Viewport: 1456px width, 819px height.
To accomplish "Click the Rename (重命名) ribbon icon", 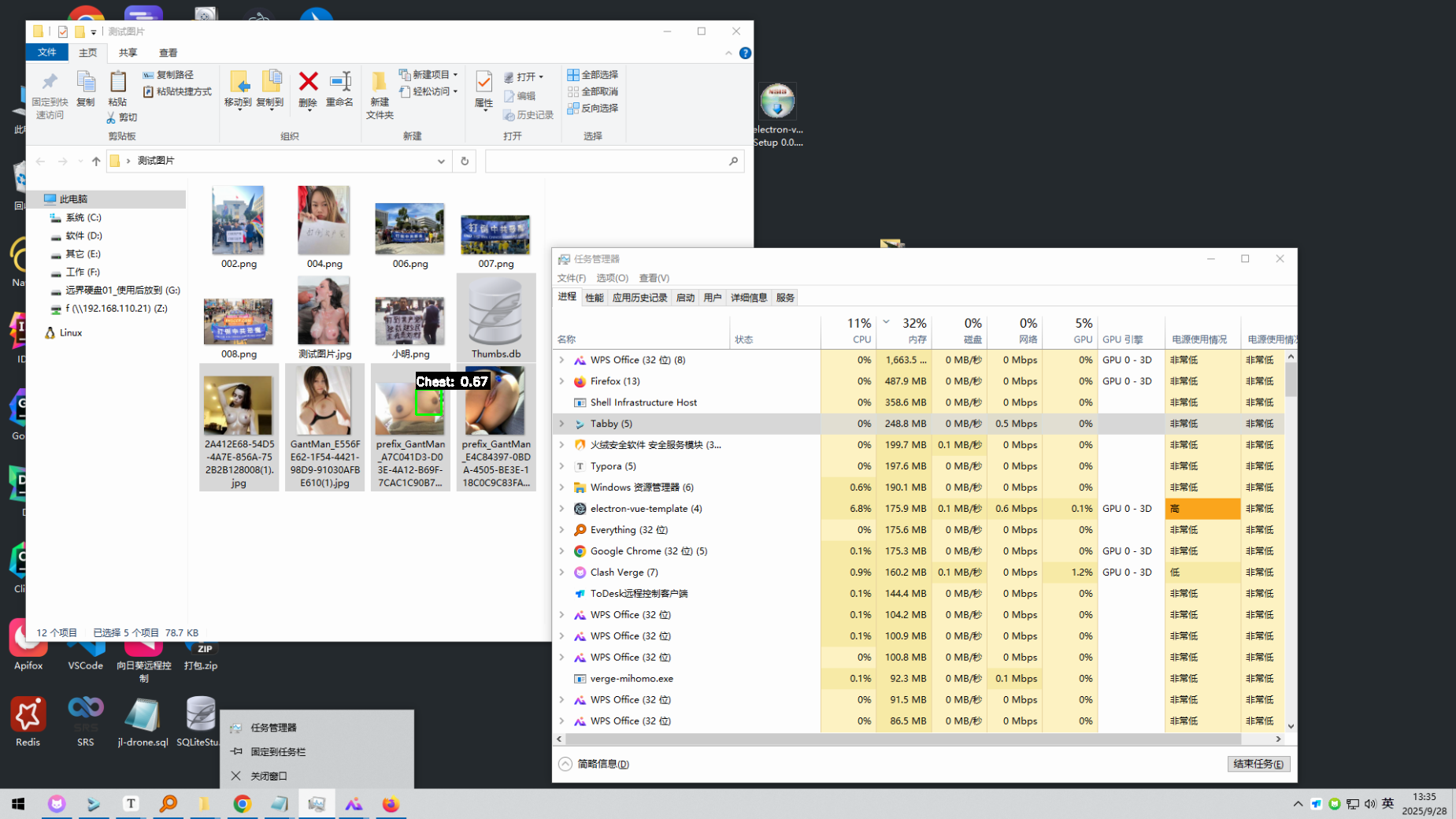I will tap(339, 83).
